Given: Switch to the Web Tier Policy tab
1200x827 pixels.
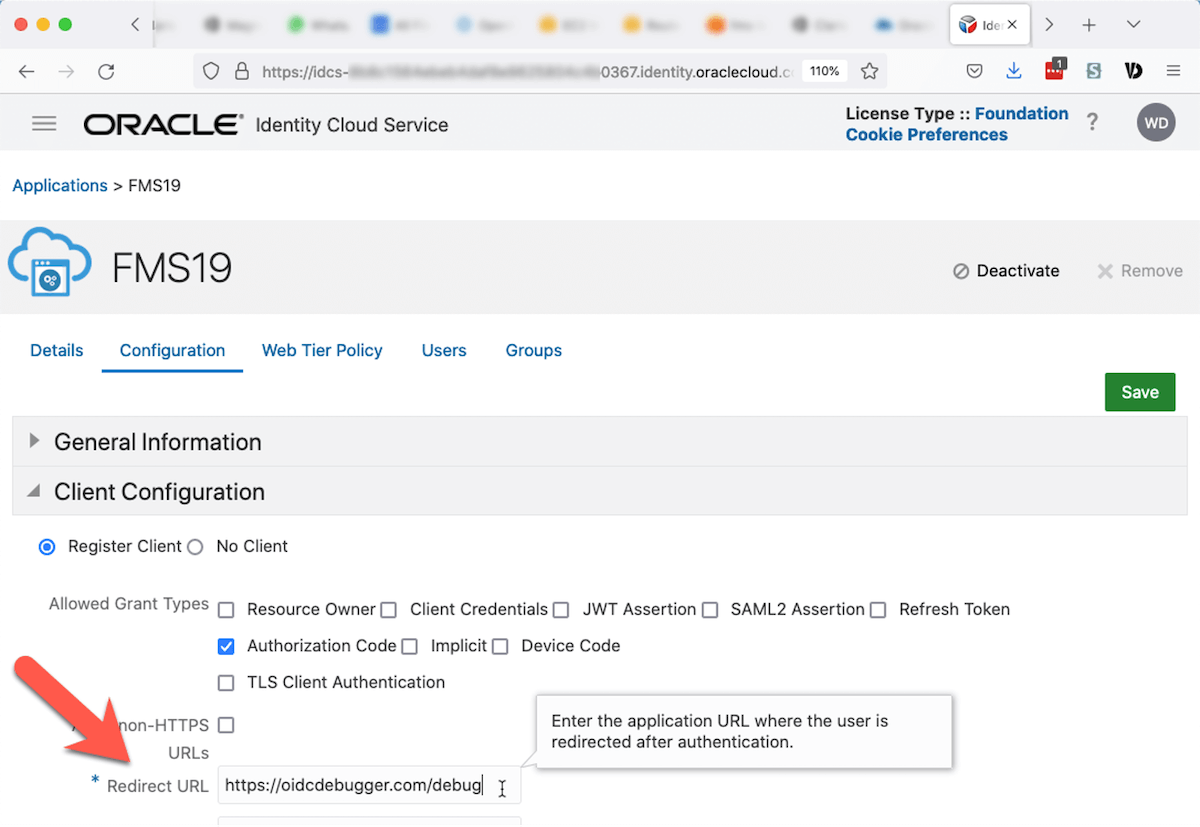Looking at the screenshot, I should coord(322,351).
